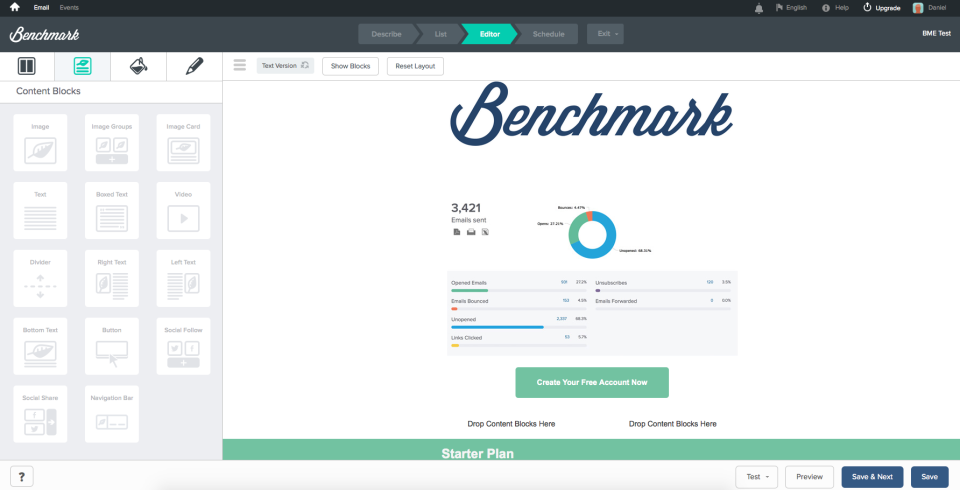Click the Save button
Screen dimensions: 960x490
point(929,477)
